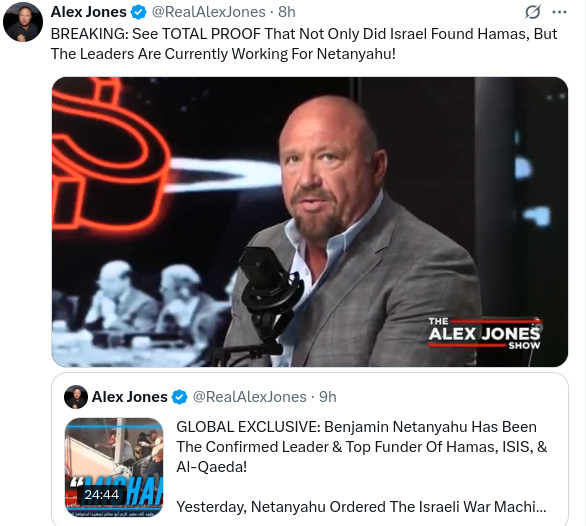Open the Alex Jones name in the quoted post

[130, 397]
